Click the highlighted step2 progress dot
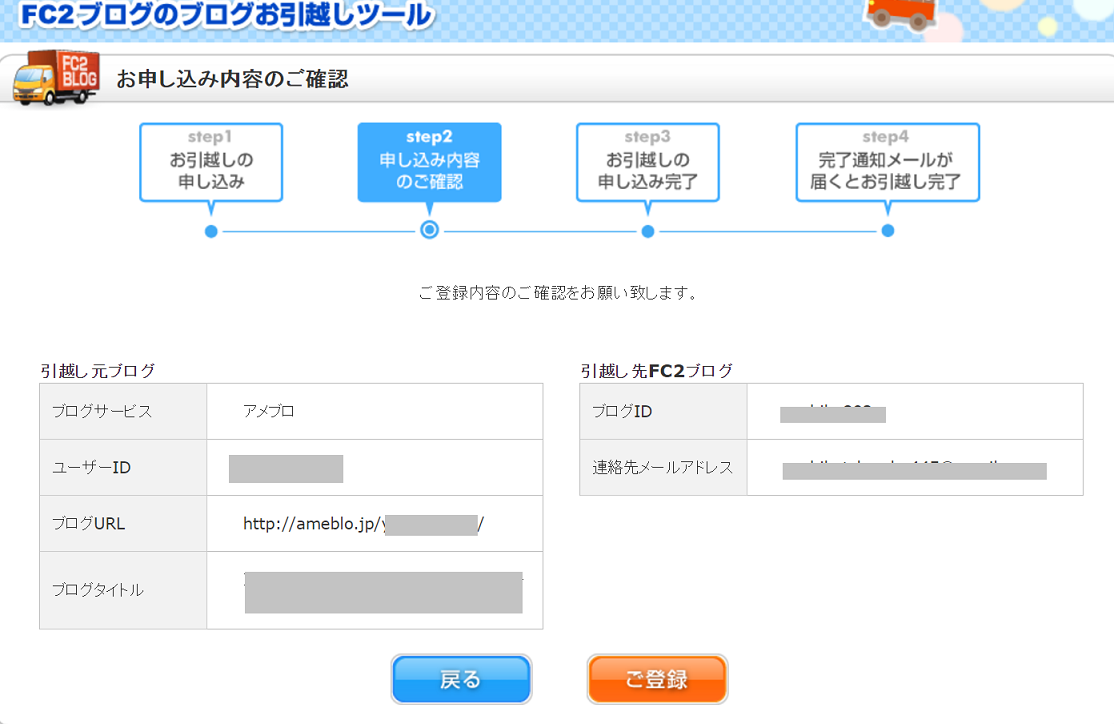 click(430, 231)
